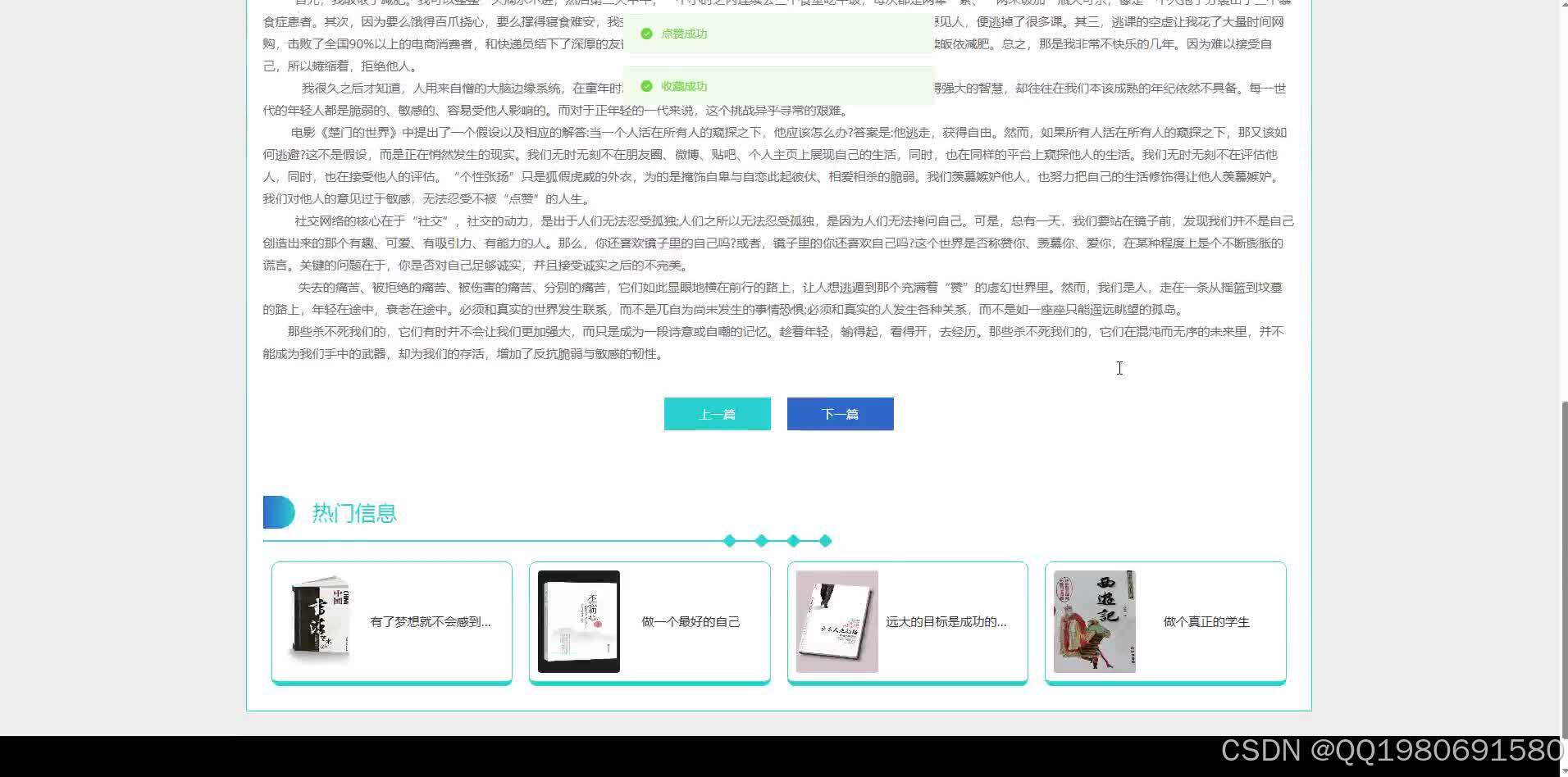Open the underlined 逃掉 link in the article
The width and height of the screenshot is (1568, 777).
[x=1001, y=22]
